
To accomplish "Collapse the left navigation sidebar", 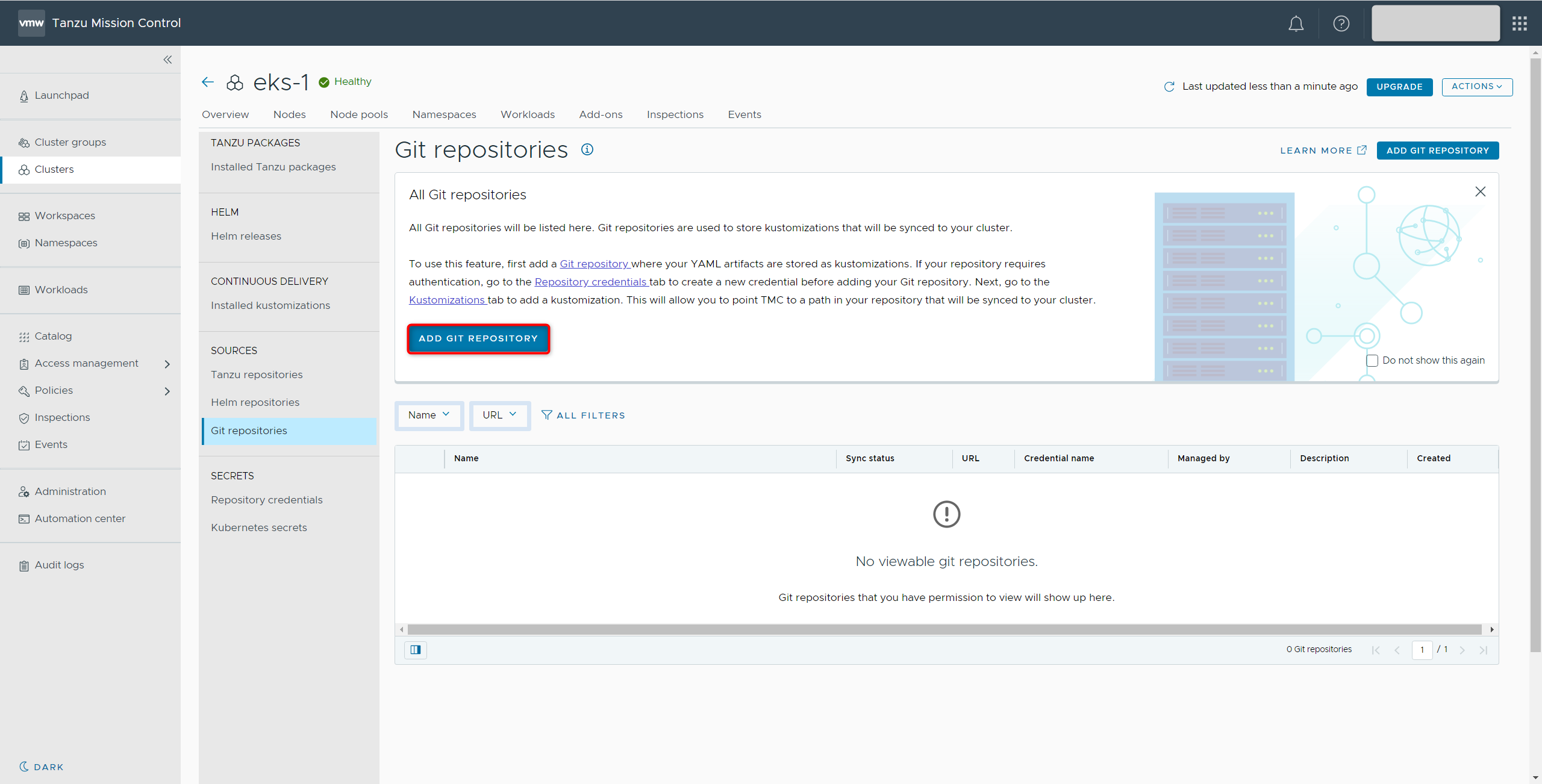I will click(x=167, y=60).
